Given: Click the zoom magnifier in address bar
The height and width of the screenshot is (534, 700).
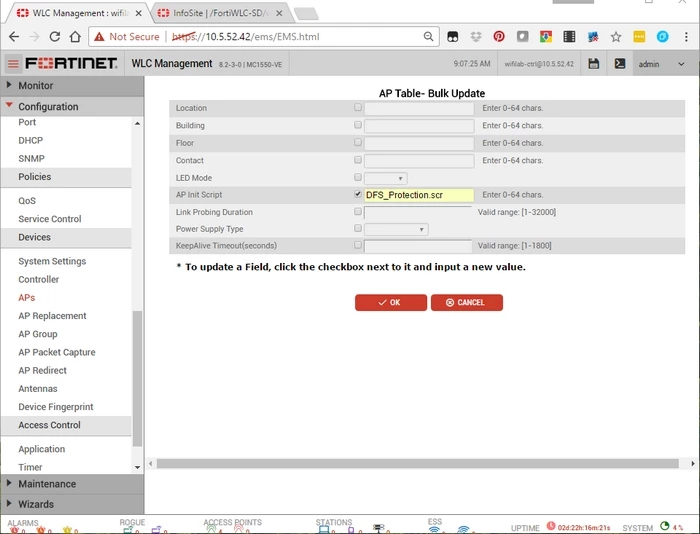Looking at the screenshot, I should click(428, 37).
